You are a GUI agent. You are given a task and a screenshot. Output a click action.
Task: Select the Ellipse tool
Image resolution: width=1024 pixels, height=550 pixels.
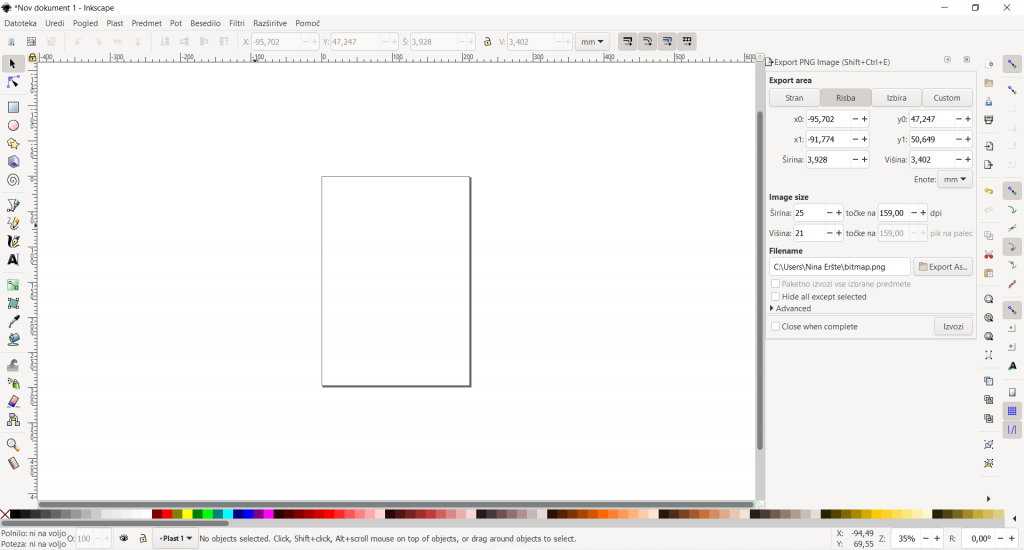[12, 125]
